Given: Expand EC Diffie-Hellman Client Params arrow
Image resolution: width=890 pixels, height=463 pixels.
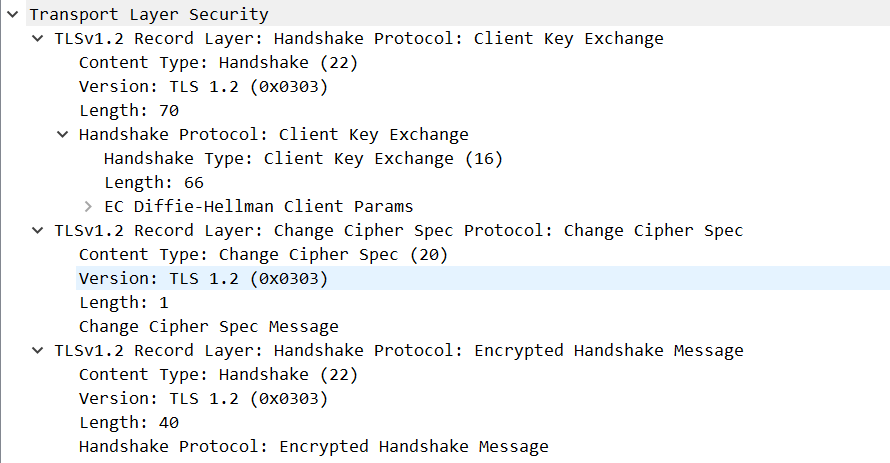Looking at the screenshot, I should (88, 207).
